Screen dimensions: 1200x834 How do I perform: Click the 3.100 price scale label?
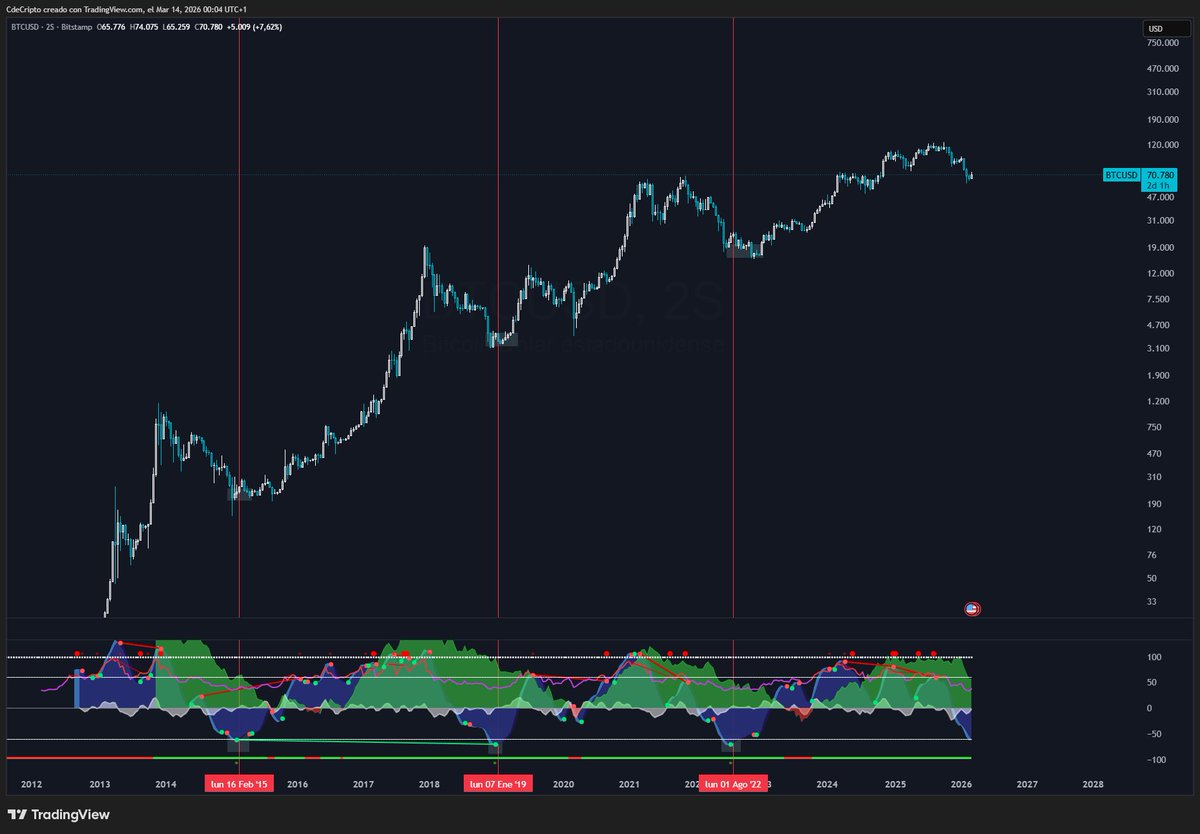point(1156,348)
